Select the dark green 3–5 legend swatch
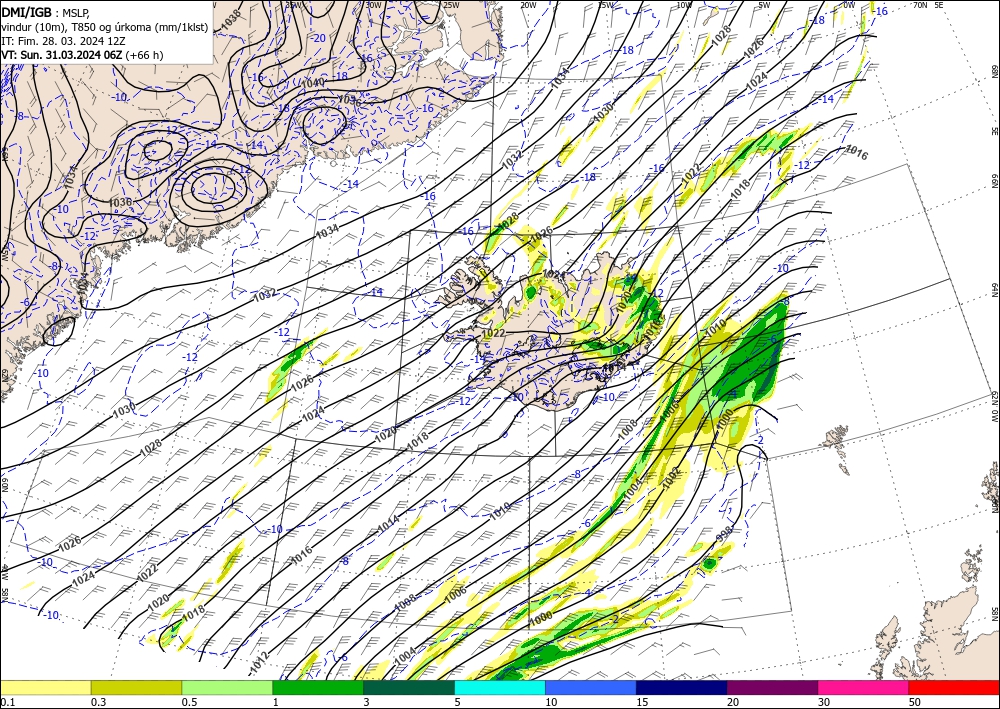This screenshot has height=709, width=1000. pyautogui.click(x=409, y=687)
